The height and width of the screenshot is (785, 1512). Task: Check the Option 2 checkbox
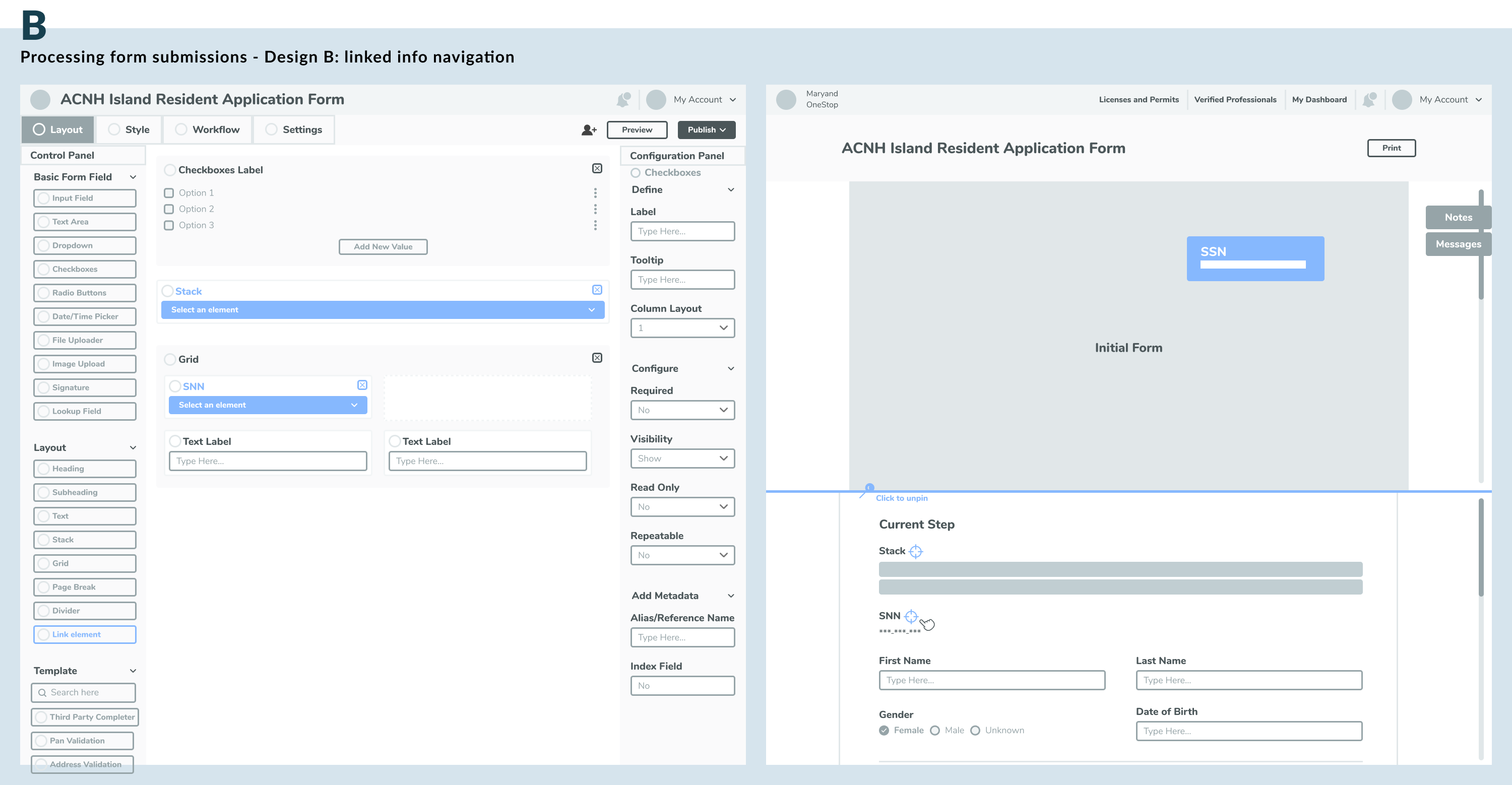coord(169,209)
